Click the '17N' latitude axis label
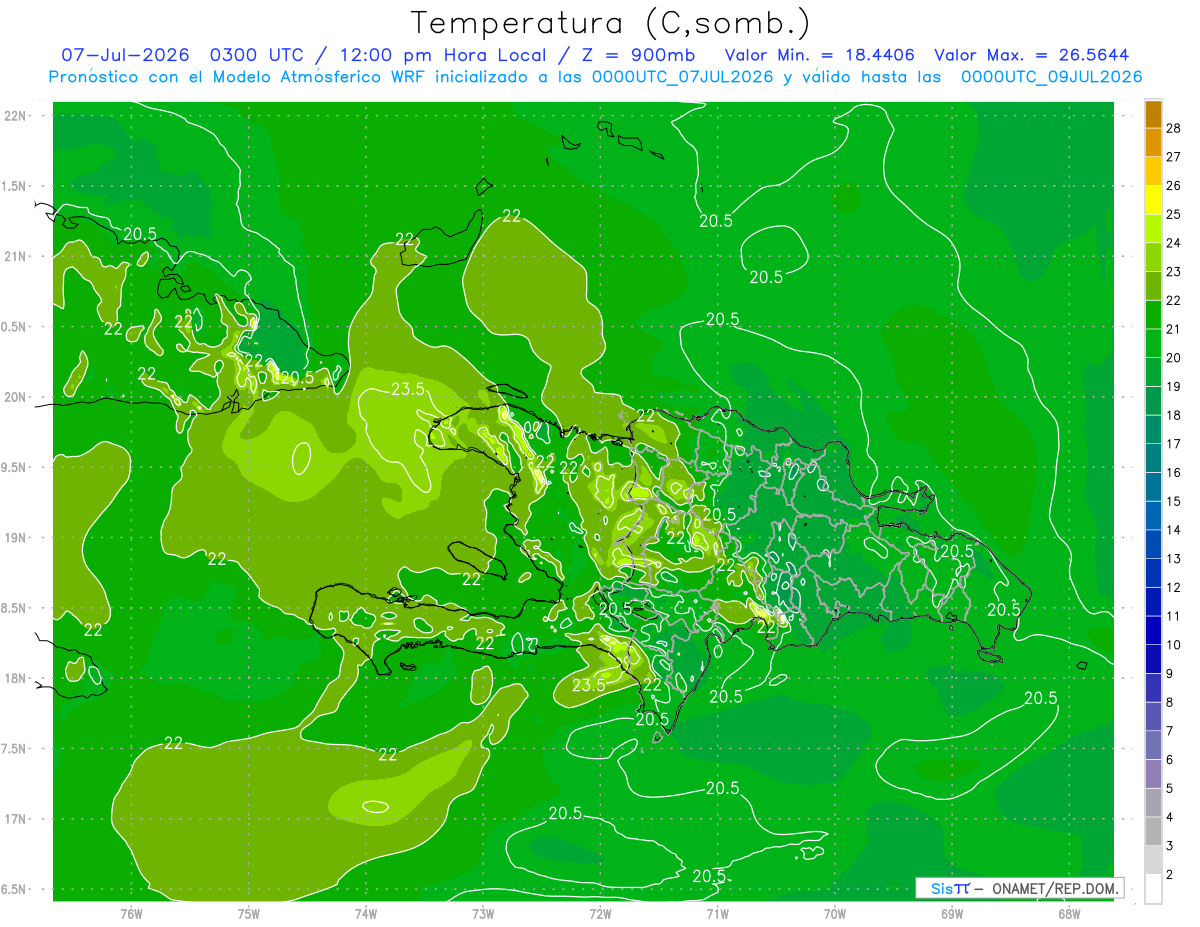1200x927 pixels. click(x=16, y=819)
